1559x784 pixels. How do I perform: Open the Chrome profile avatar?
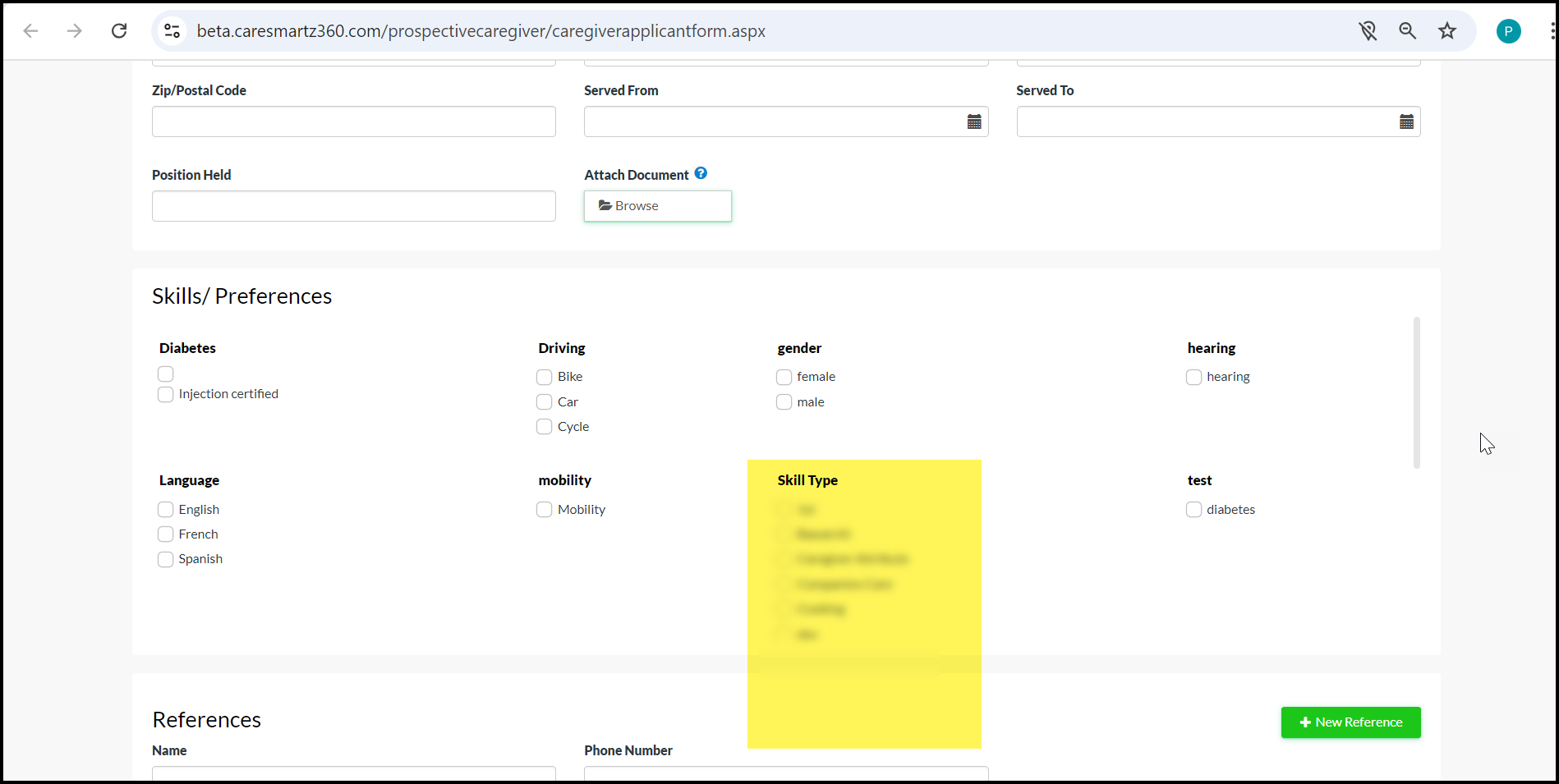(x=1508, y=31)
